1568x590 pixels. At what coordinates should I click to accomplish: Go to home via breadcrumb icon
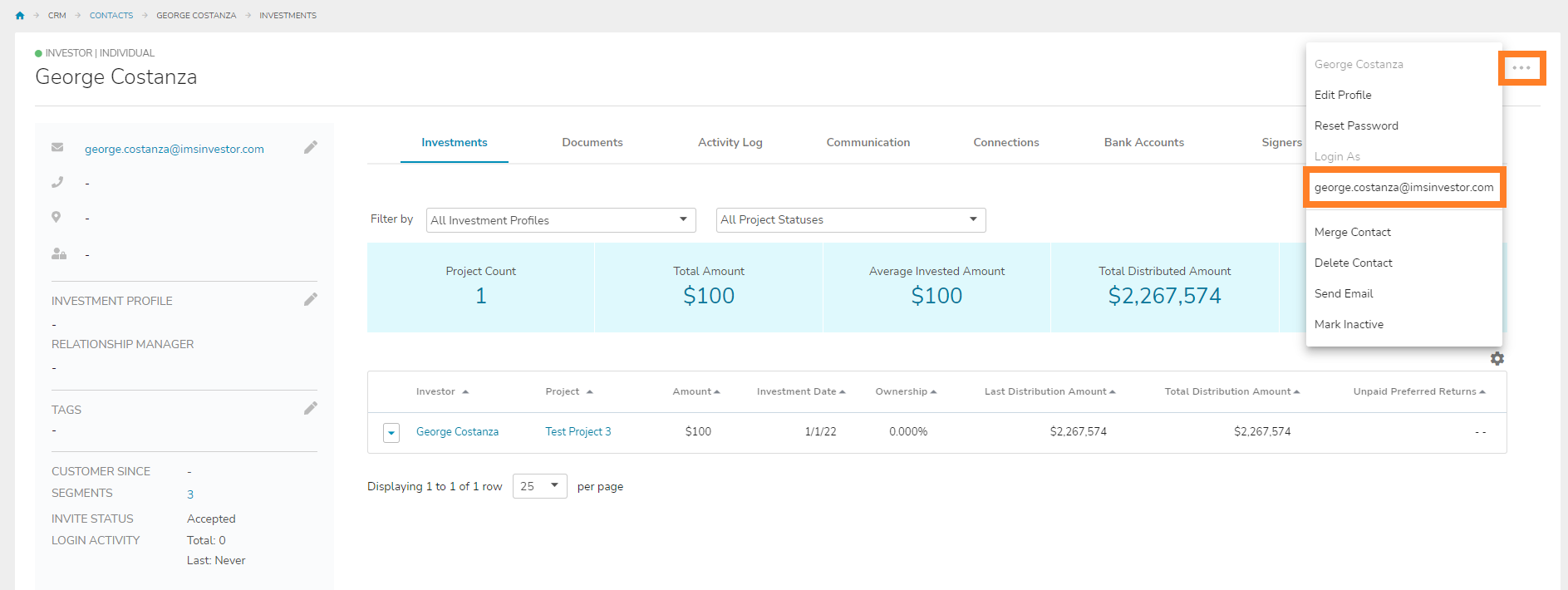(20, 16)
